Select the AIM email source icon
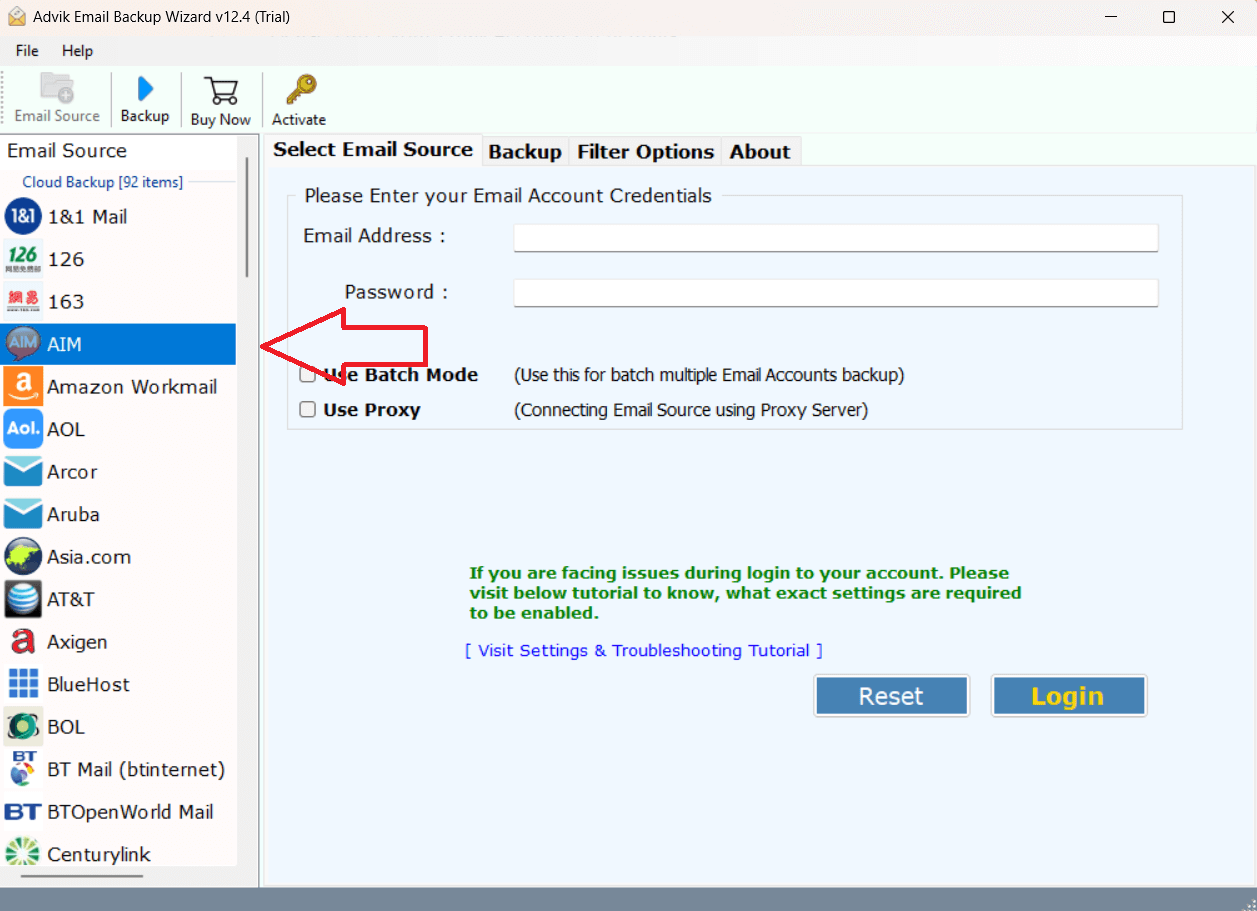Screen dimensions: 1257x911 23,343
